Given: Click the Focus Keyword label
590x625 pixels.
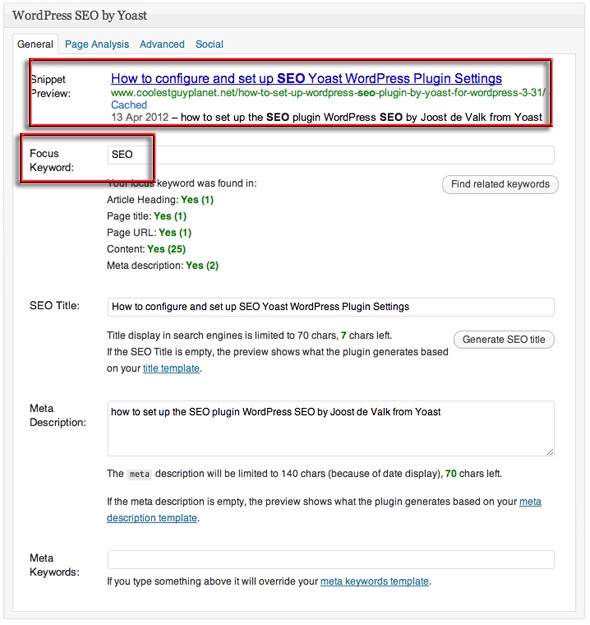Looking at the screenshot, I should click(51, 160).
